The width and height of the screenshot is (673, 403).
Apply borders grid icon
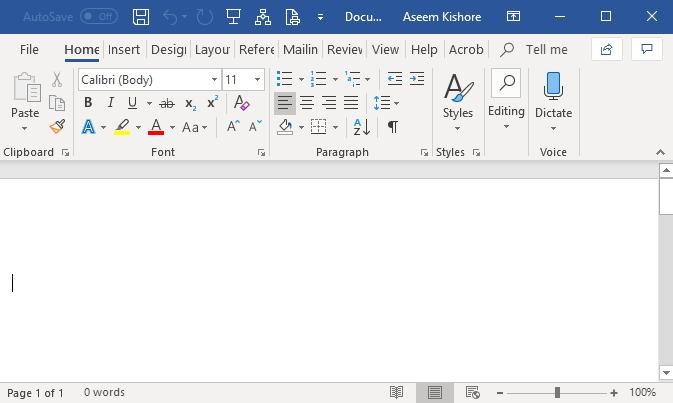click(x=318, y=127)
